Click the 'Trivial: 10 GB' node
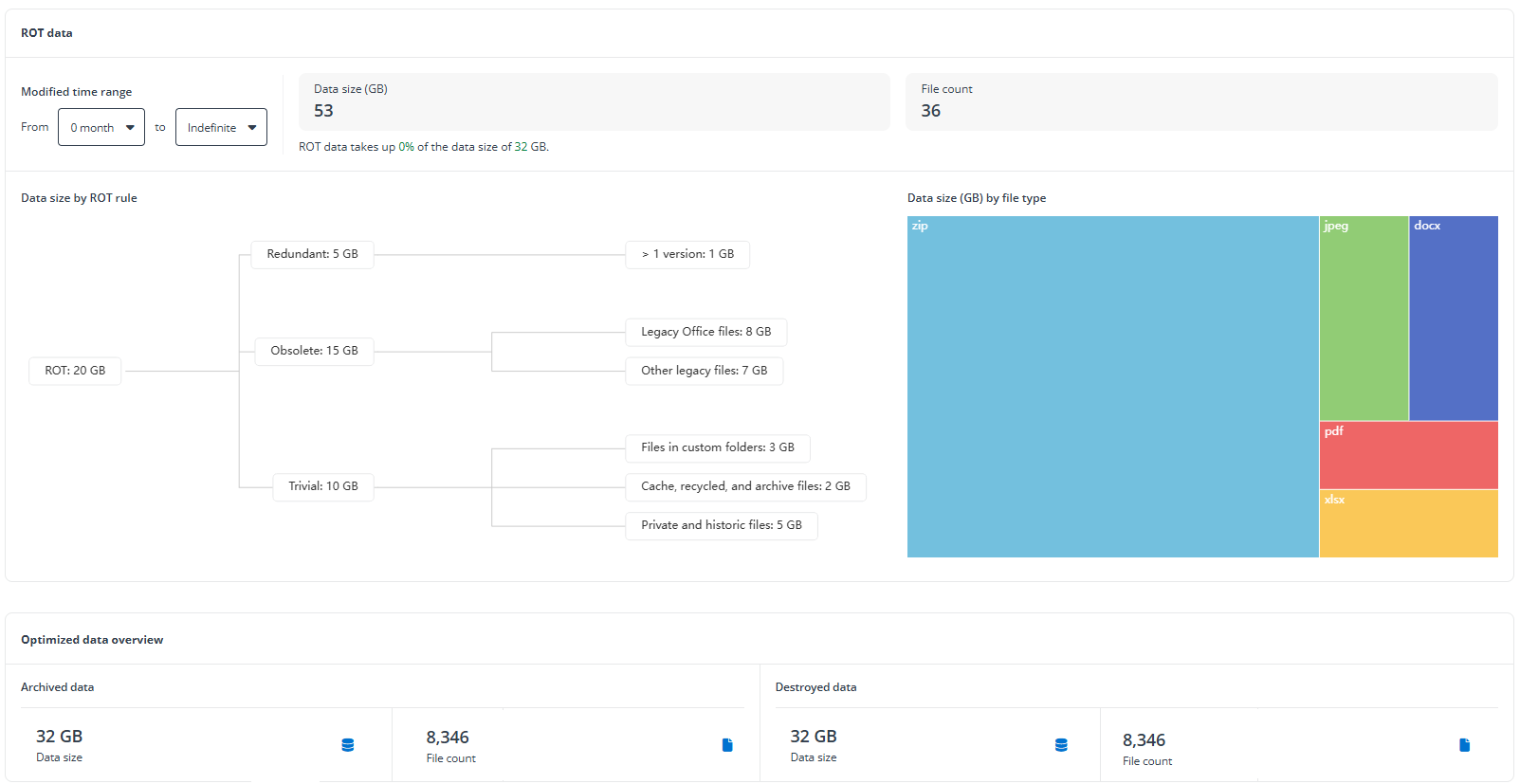 click(x=323, y=486)
